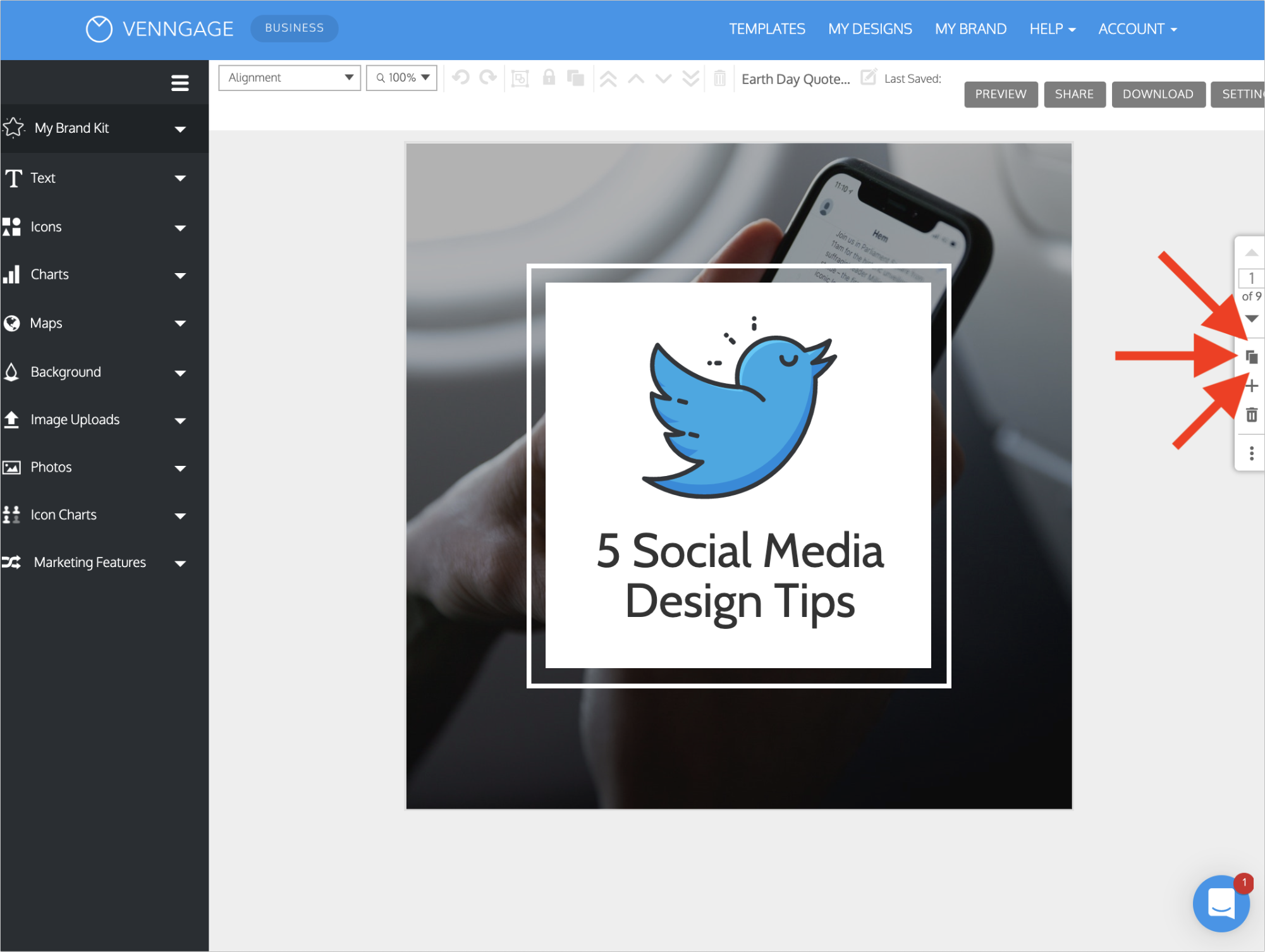Image resolution: width=1265 pixels, height=952 pixels.
Task: Click the group objects icon in toolbar
Action: pos(520,78)
